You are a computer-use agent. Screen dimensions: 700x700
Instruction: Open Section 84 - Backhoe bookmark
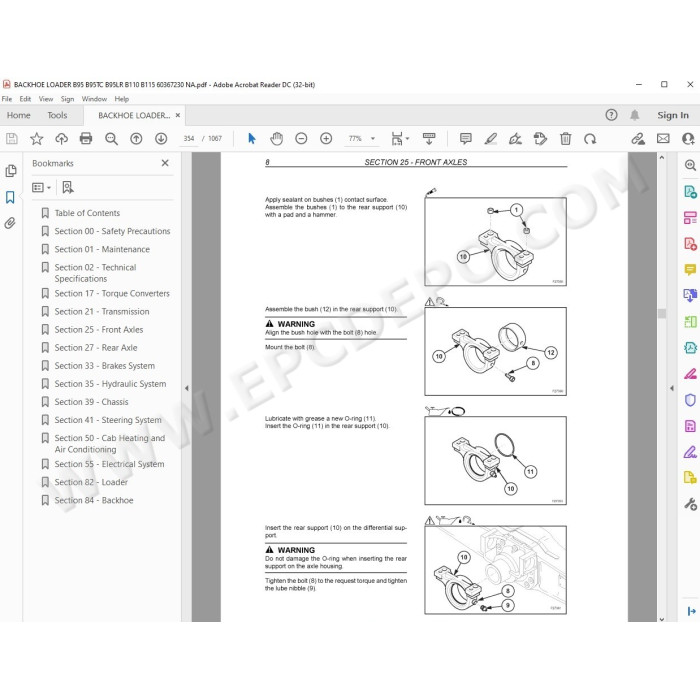pyautogui.click(x=94, y=500)
